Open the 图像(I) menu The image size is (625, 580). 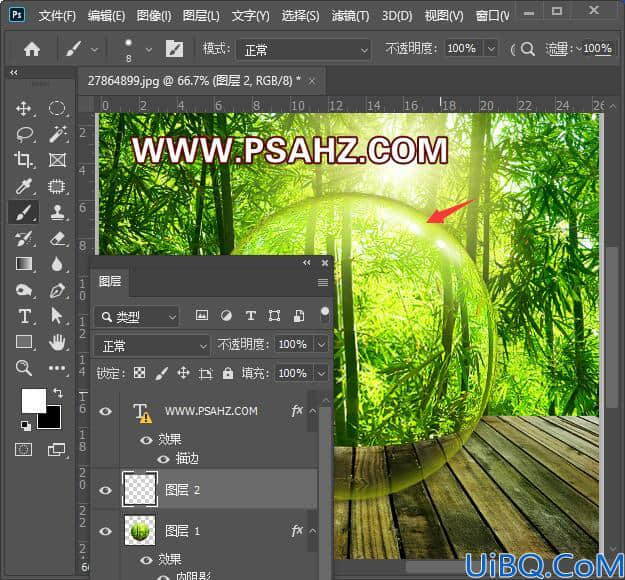point(154,16)
